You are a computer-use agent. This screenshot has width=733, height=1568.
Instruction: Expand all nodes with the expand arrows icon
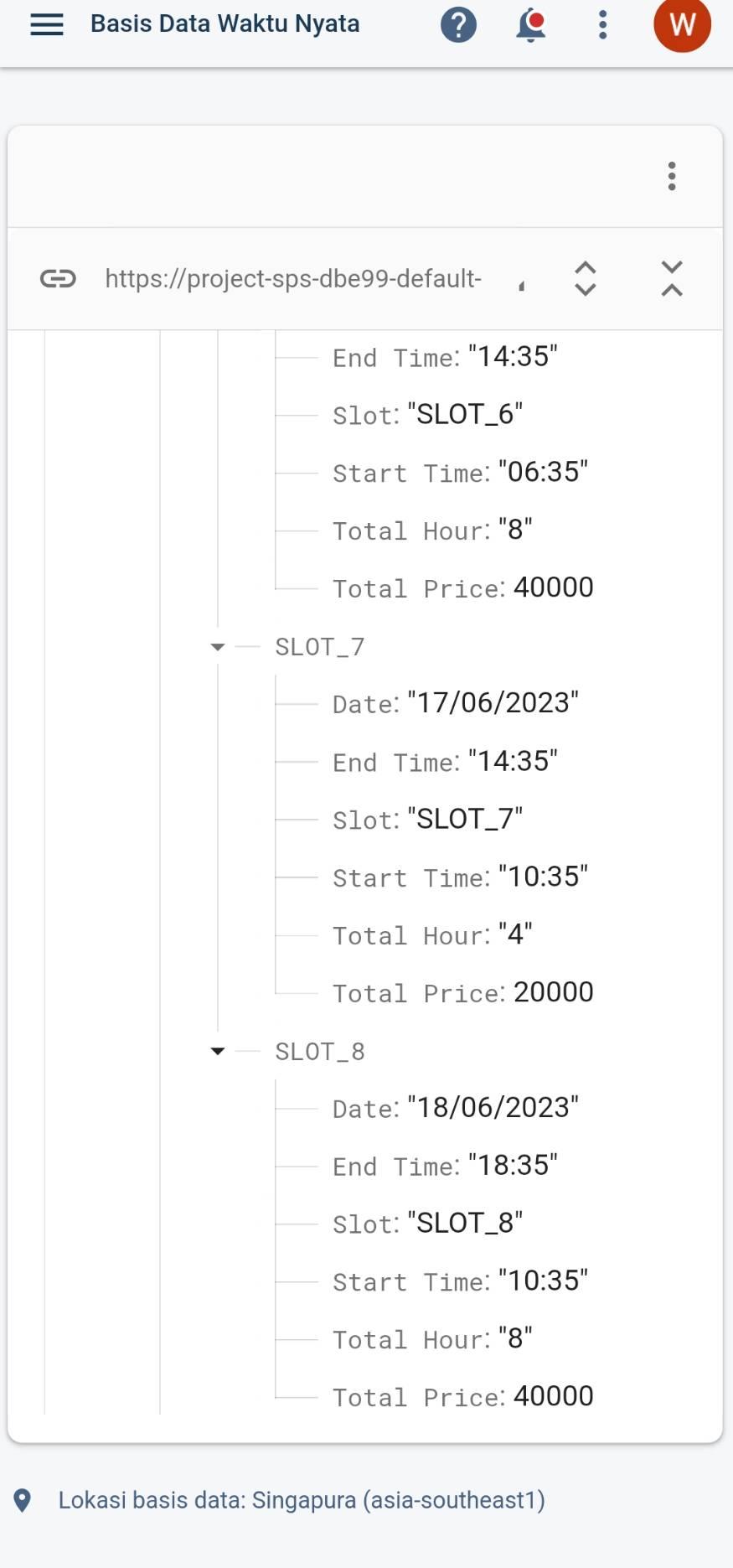point(586,278)
